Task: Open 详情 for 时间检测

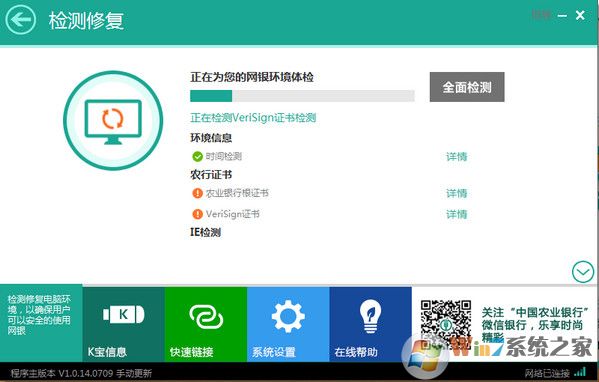Action: (457, 157)
